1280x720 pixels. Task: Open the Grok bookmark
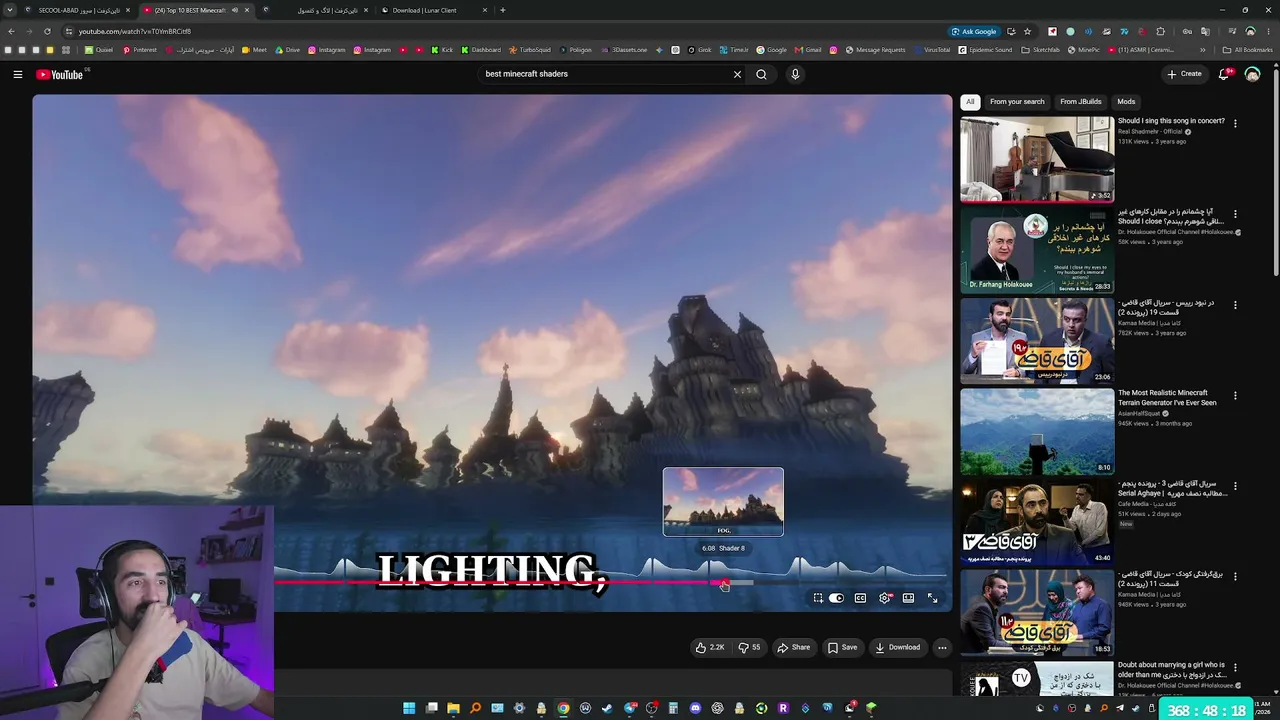(x=699, y=50)
